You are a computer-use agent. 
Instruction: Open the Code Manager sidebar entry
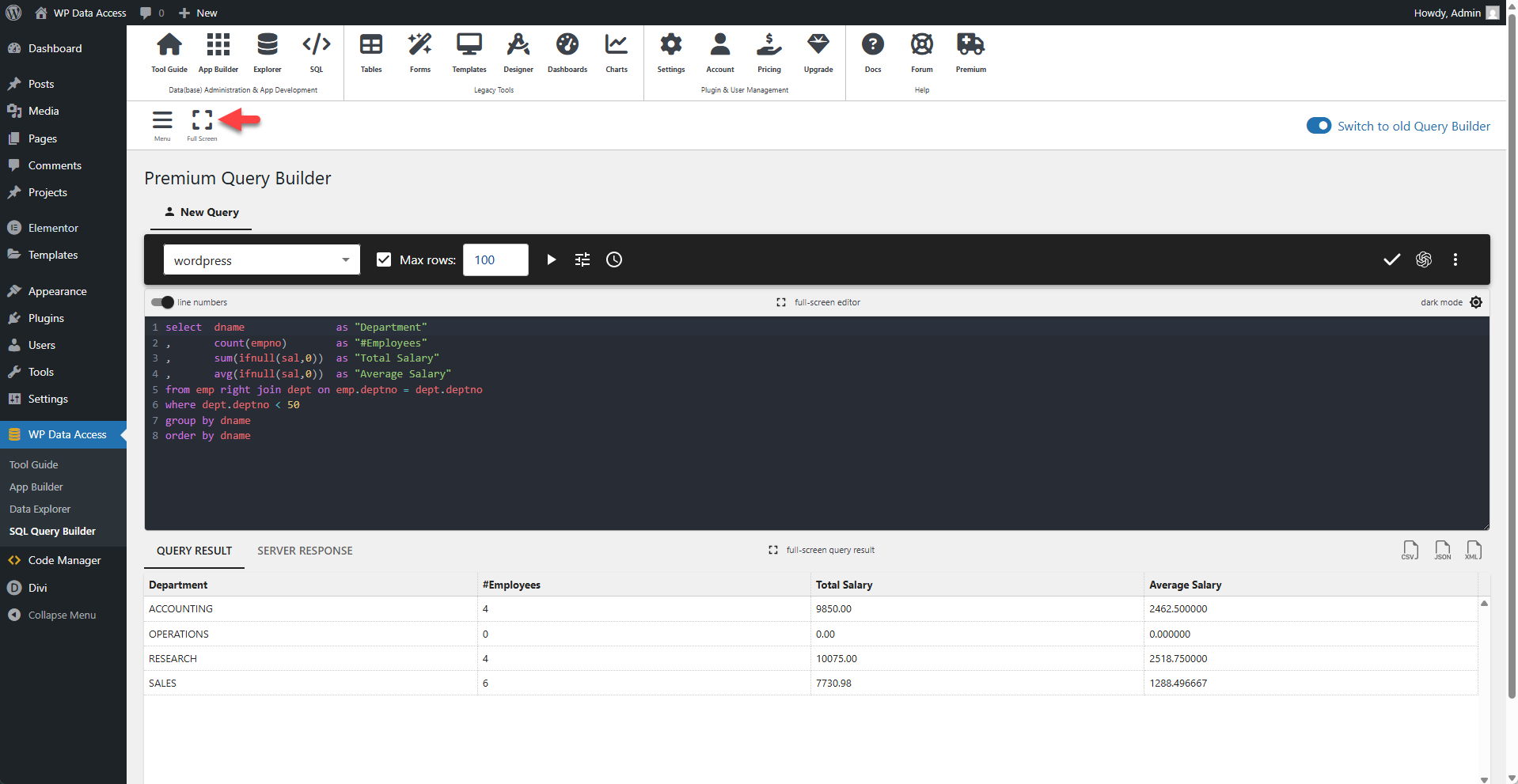63,560
